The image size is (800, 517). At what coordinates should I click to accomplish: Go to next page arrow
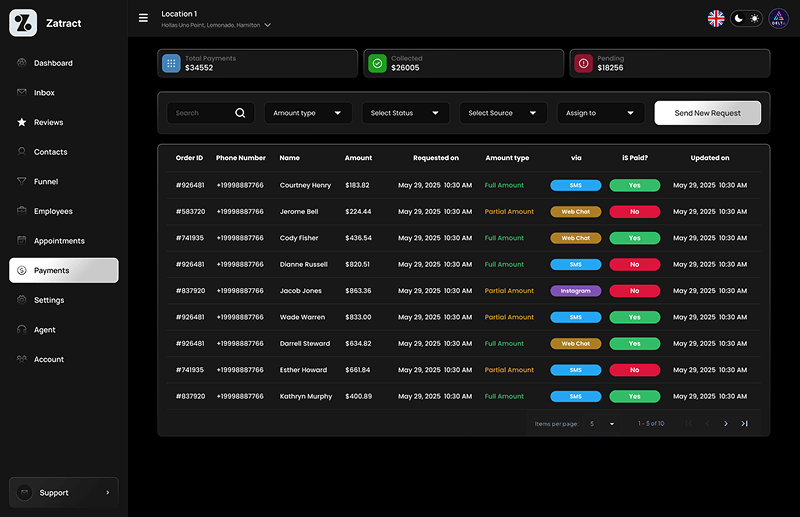point(726,424)
